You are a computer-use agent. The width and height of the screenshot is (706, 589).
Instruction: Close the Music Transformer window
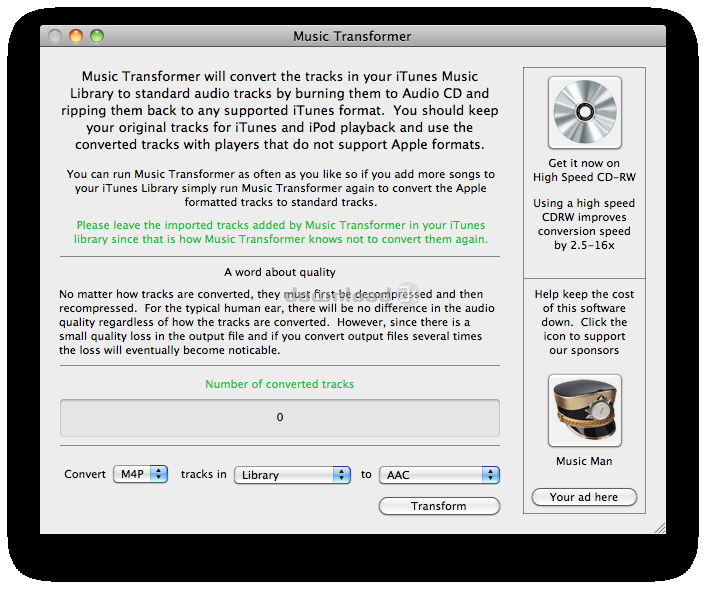pos(54,36)
